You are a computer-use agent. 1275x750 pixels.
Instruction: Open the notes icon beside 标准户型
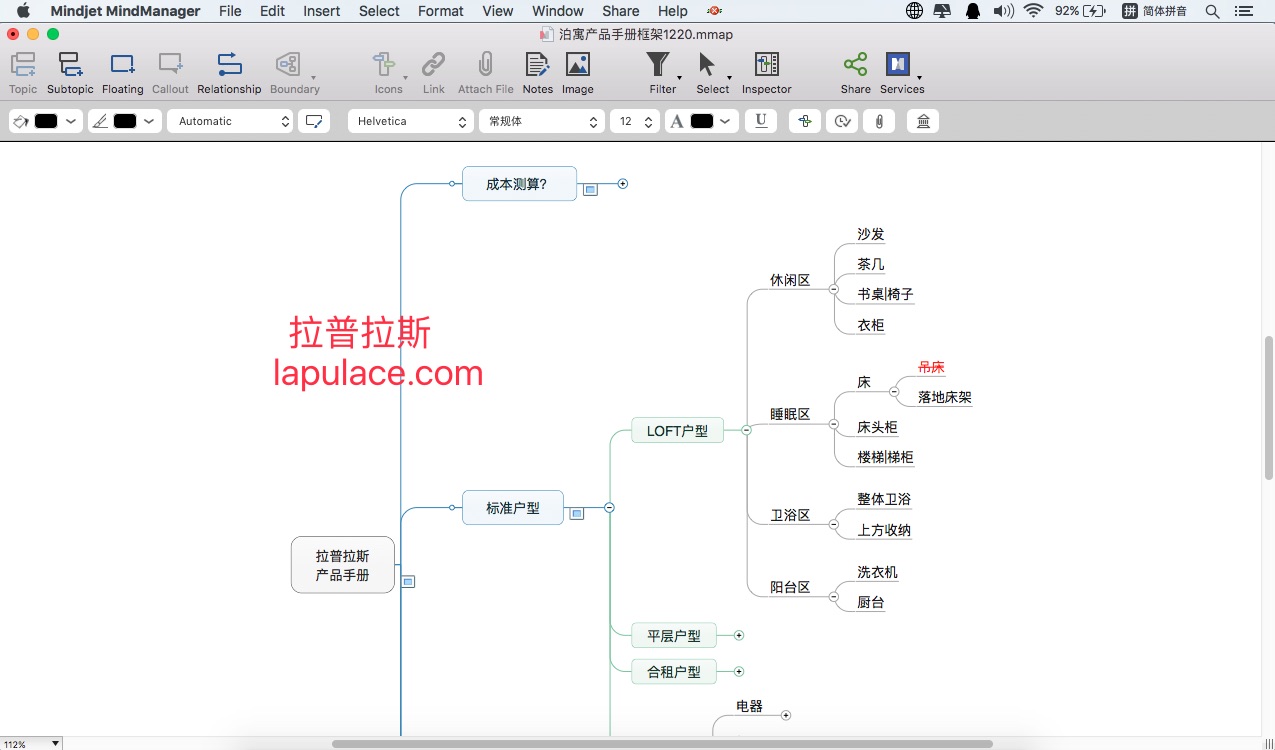576,513
